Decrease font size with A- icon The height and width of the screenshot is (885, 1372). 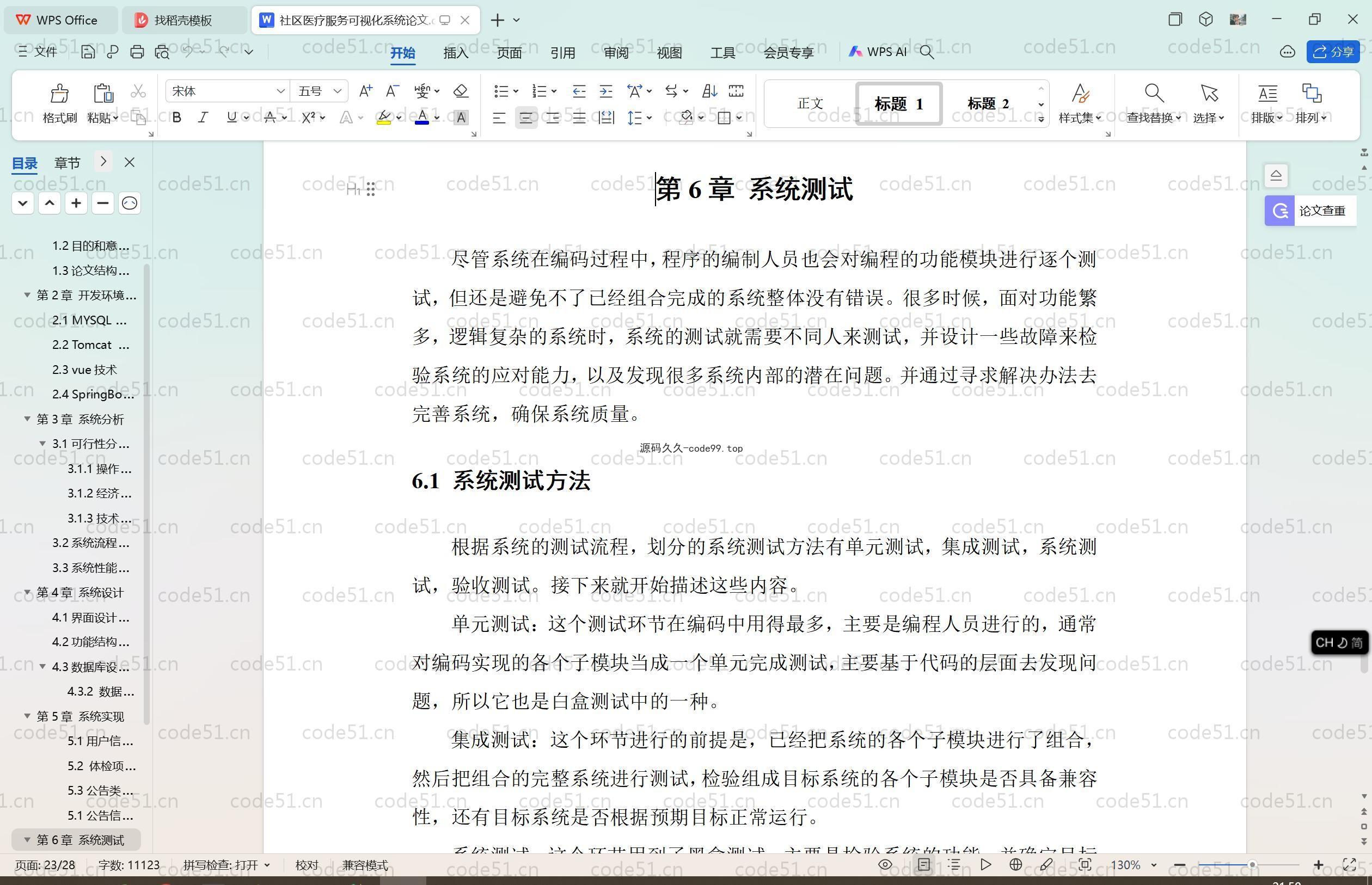tap(393, 91)
